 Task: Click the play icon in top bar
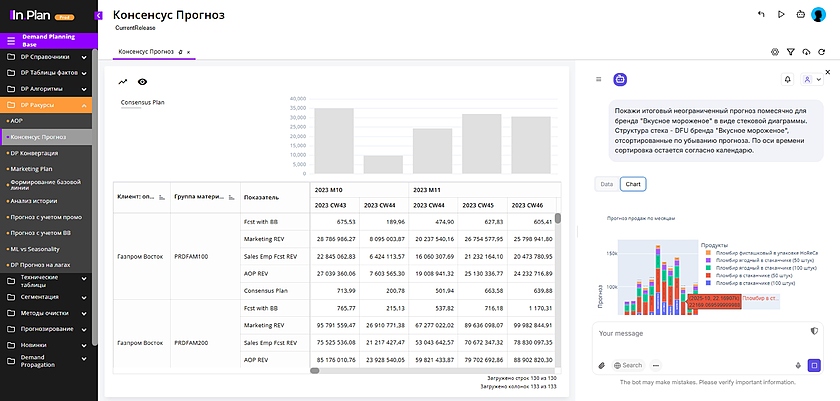(x=780, y=14)
